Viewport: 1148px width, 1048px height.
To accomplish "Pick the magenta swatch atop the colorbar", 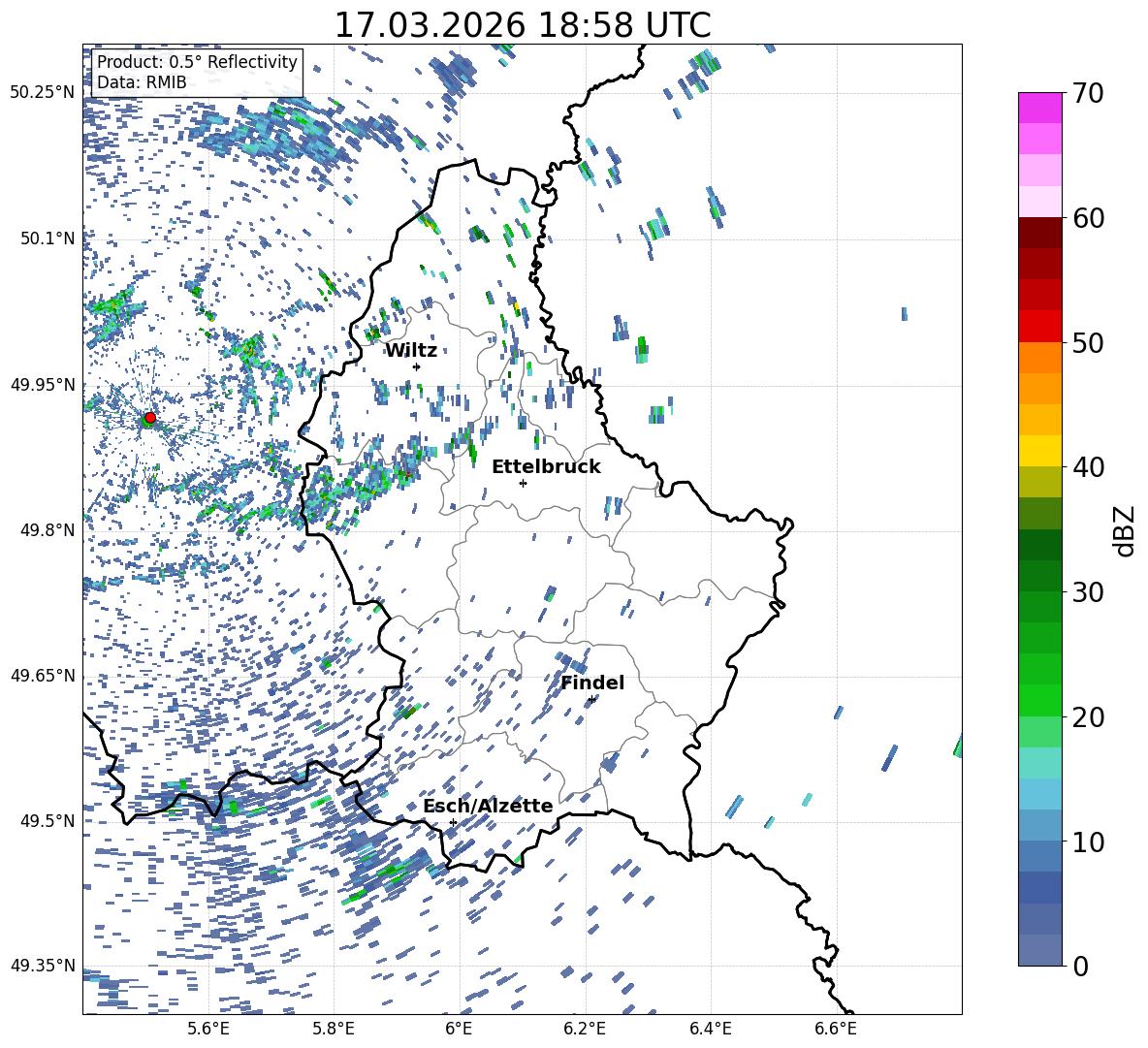I will (x=1040, y=108).
